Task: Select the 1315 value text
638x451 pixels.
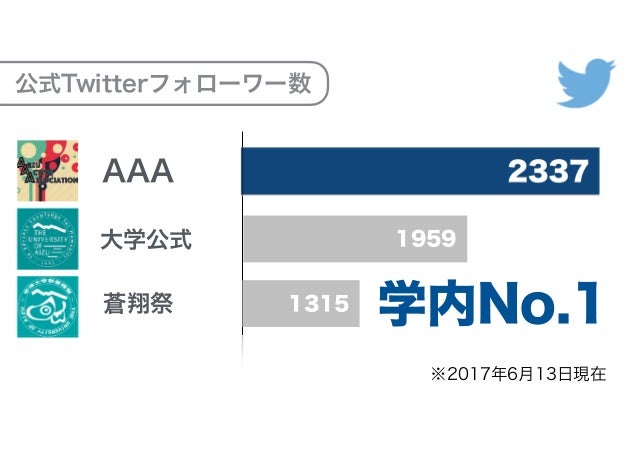Action: 319,303
